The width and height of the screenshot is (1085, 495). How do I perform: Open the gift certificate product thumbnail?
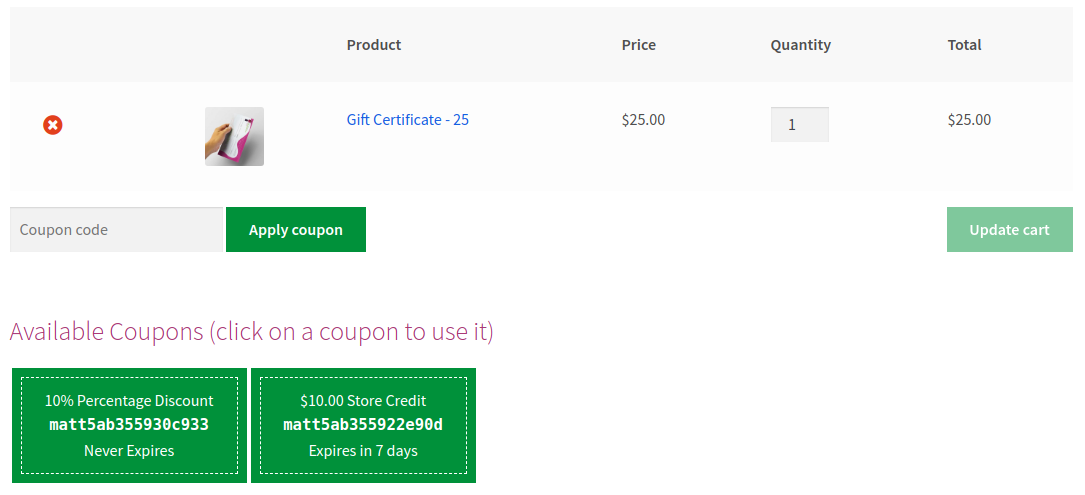tap(234, 136)
